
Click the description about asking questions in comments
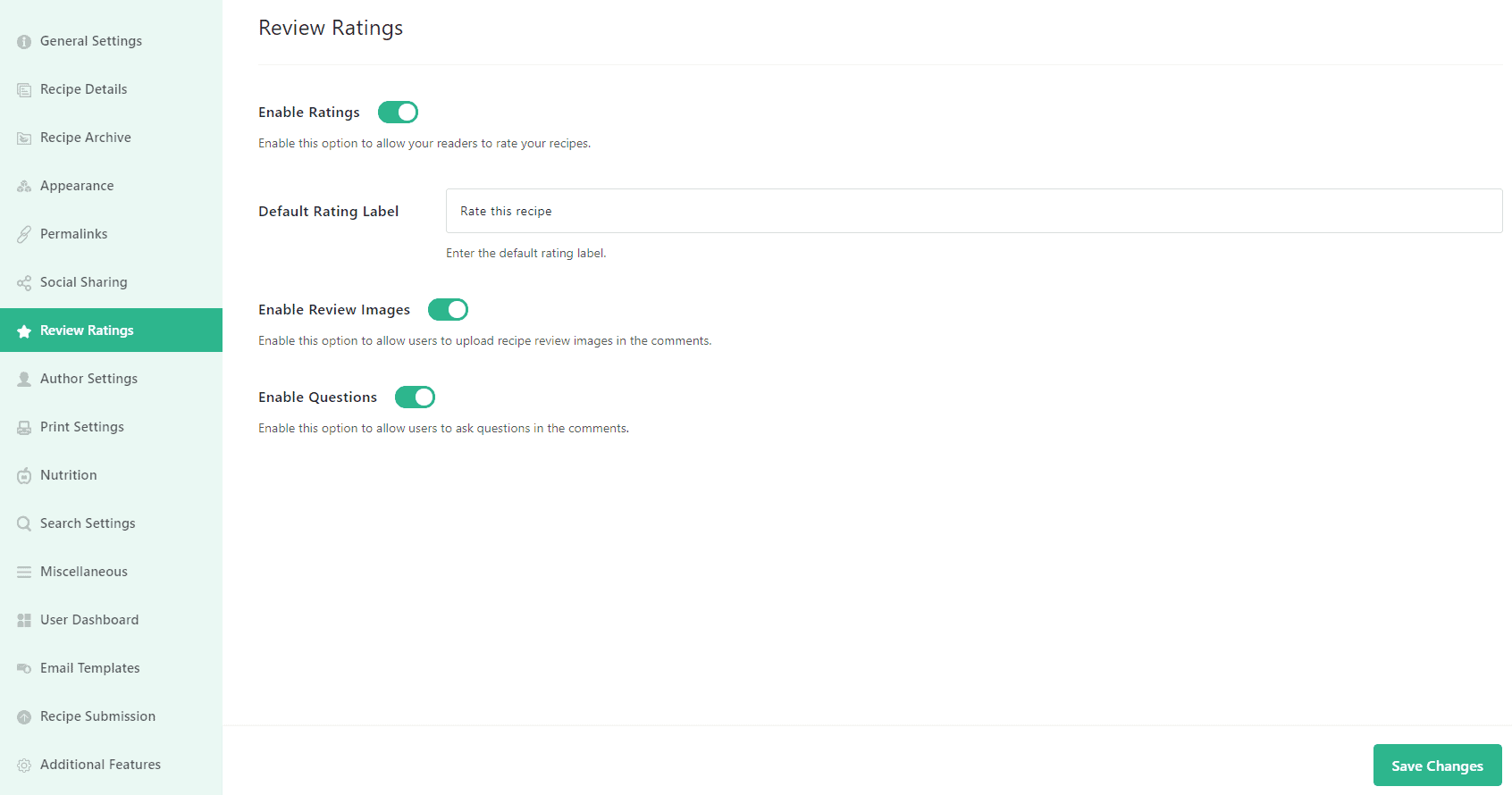point(444,429)
